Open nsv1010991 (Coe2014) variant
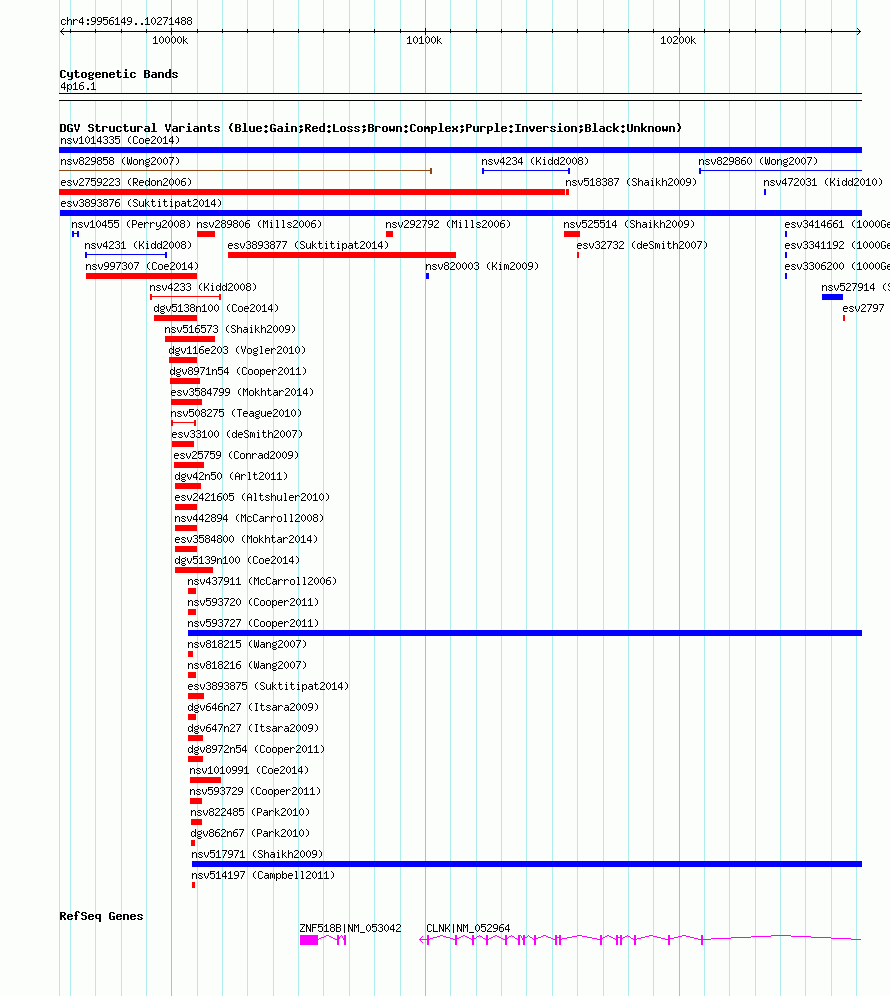 205,779
